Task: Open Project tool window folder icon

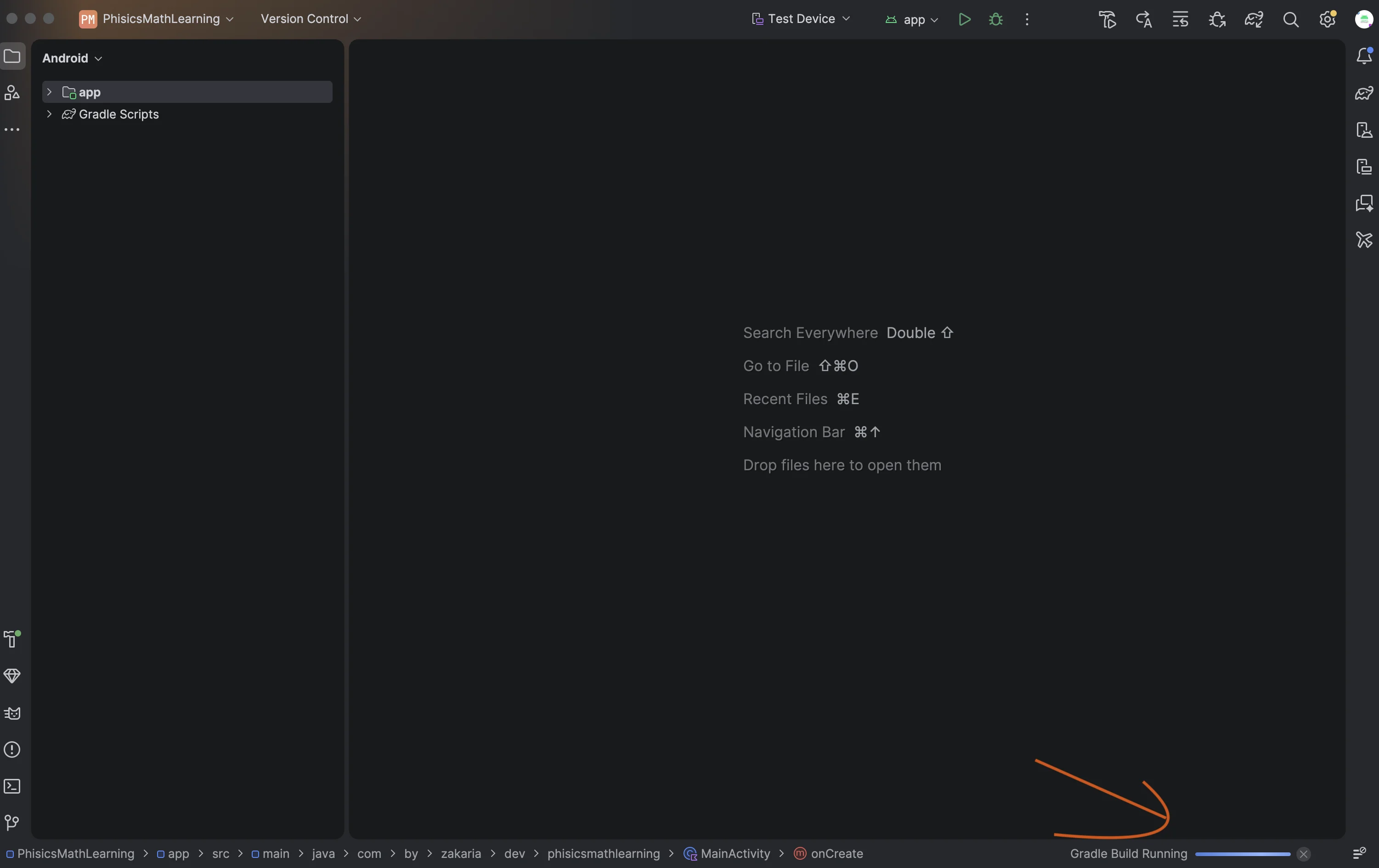Action: click(12, 56)
